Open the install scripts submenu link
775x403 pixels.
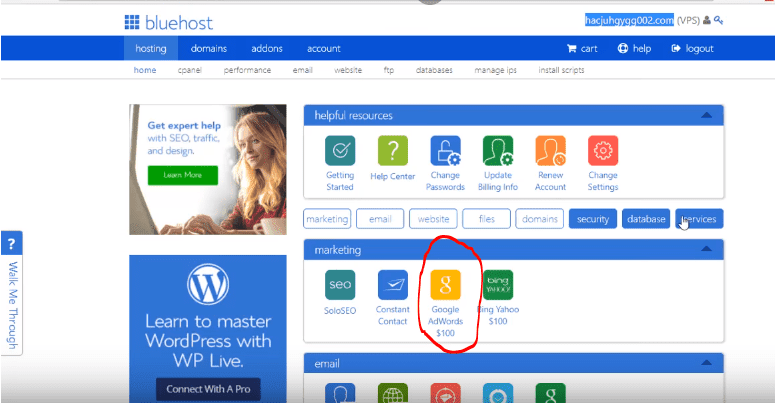click(x=561, y=70)
